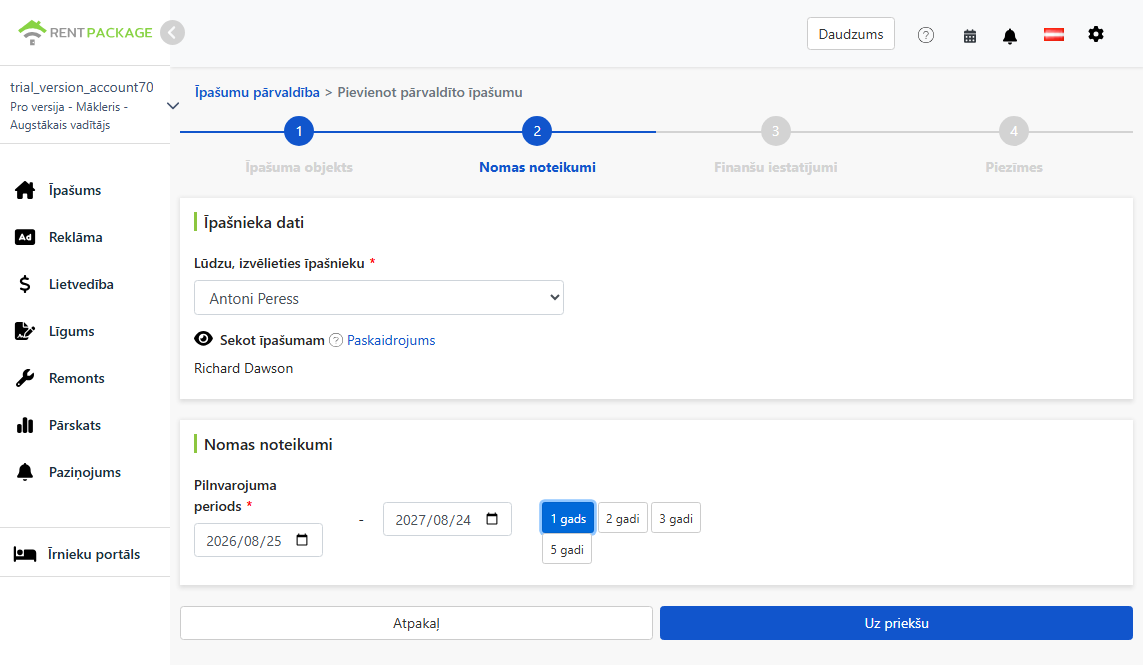Click the wrench icon for Remonts
The height and width of the screenshot is (665, 1143).
tap(25, 378)
